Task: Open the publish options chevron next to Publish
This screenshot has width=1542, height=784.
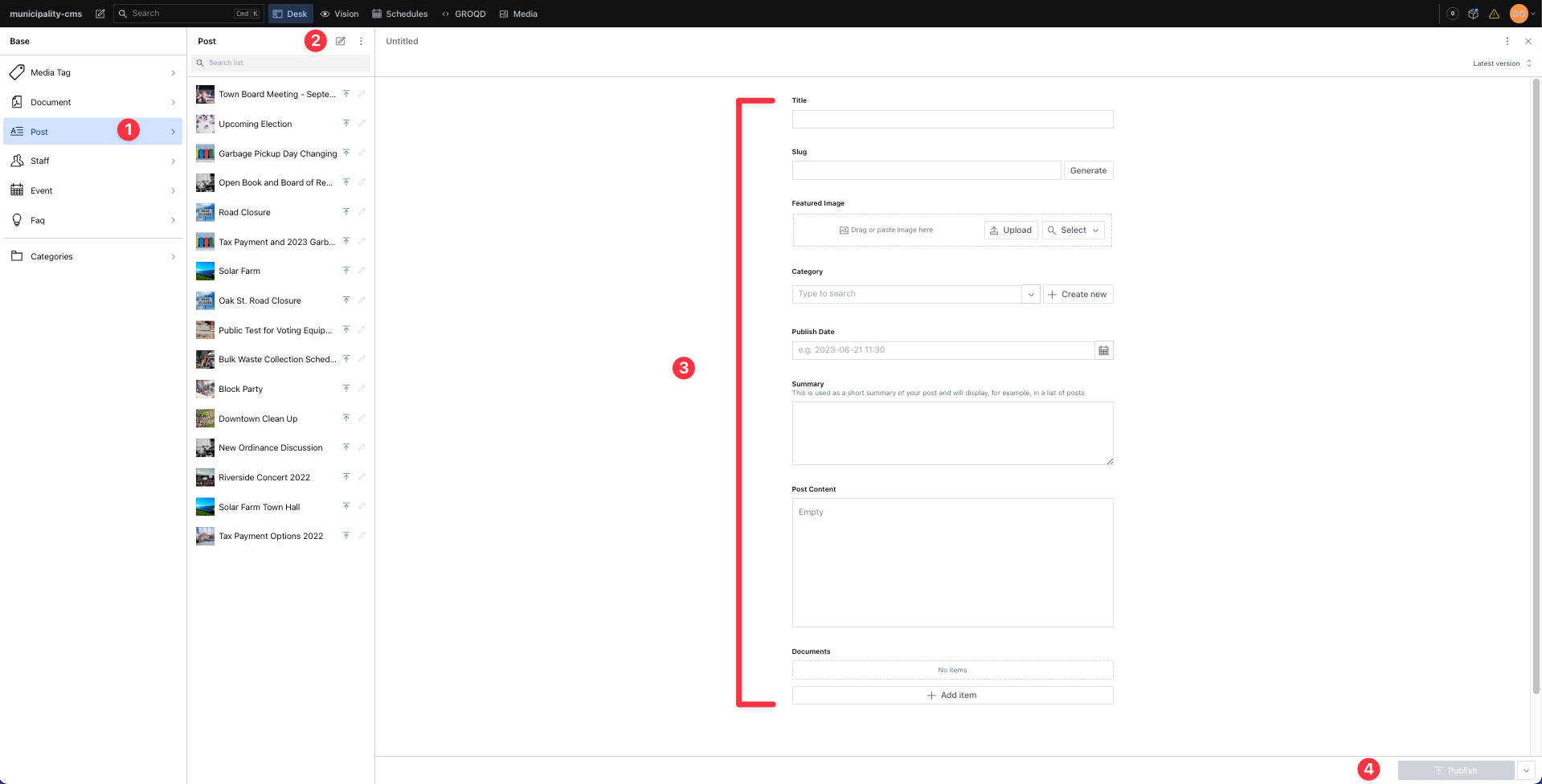Action: pyautogui.click(x=1525, y=770)
